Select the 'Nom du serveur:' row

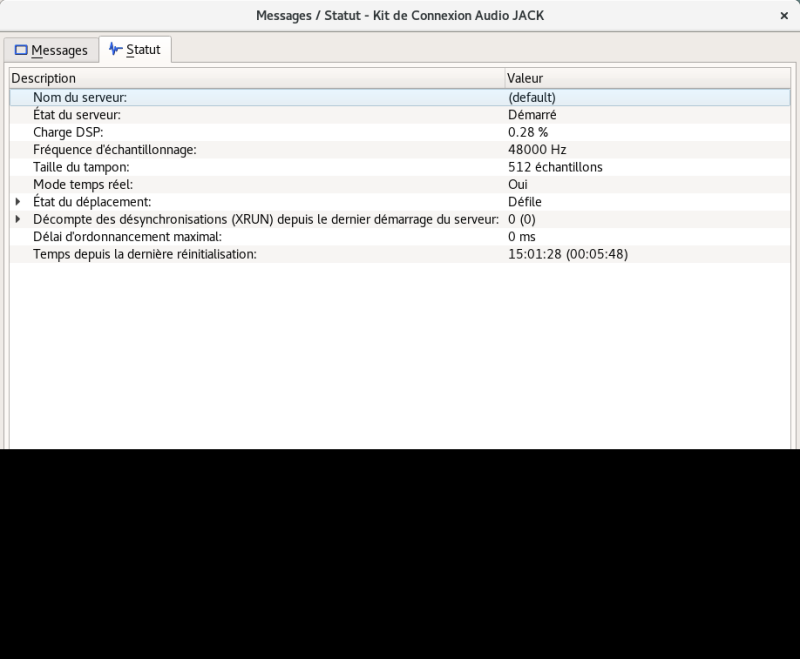click(399, 97)
